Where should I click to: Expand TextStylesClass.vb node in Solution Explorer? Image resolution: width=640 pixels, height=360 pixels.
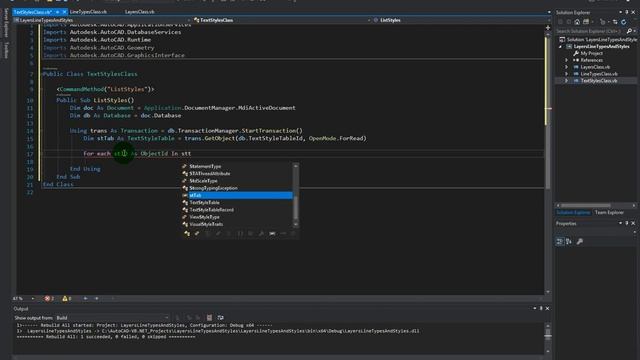(567, 81)
